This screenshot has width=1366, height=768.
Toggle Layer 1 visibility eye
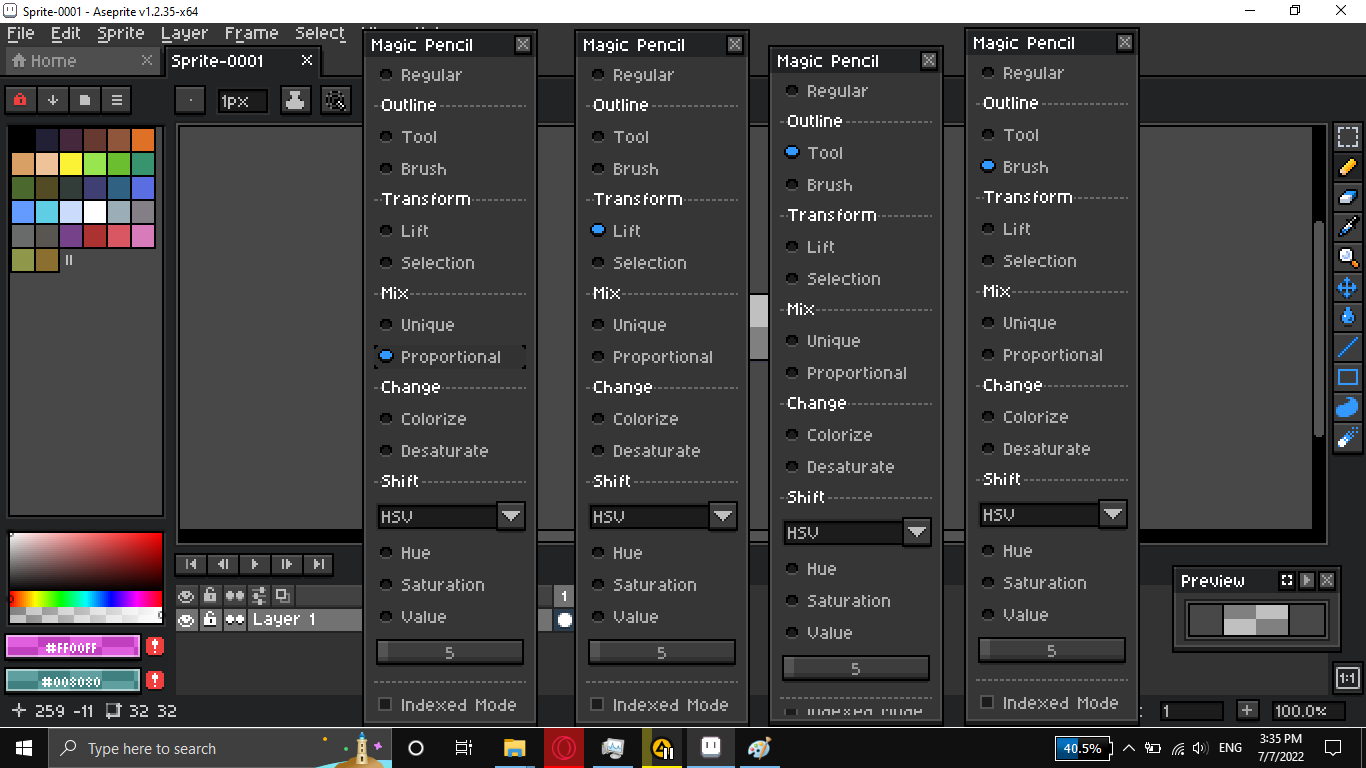pyautogui.click(x=186, y=620)
